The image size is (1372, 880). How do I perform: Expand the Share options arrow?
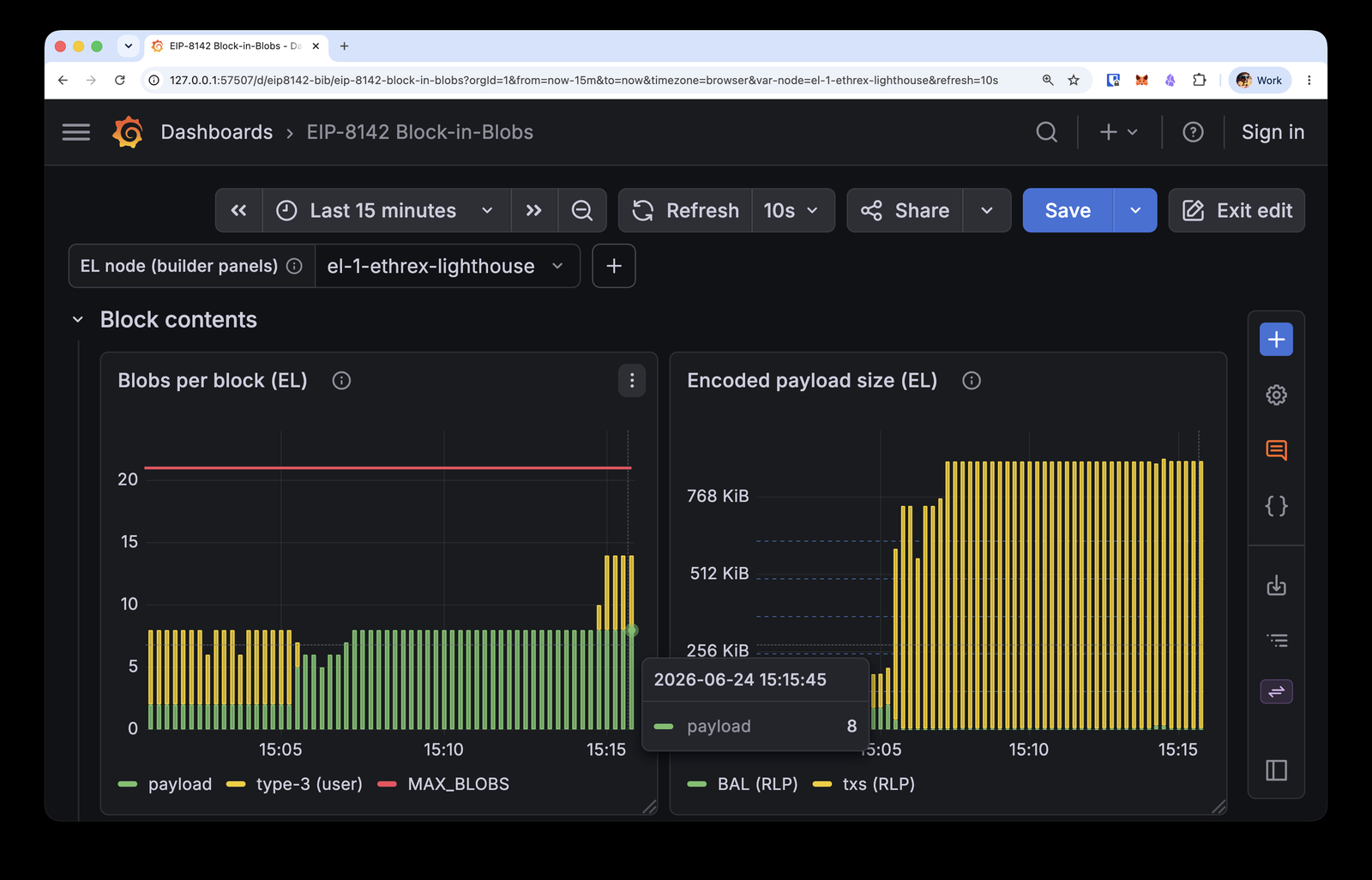(x=987, y=210)
